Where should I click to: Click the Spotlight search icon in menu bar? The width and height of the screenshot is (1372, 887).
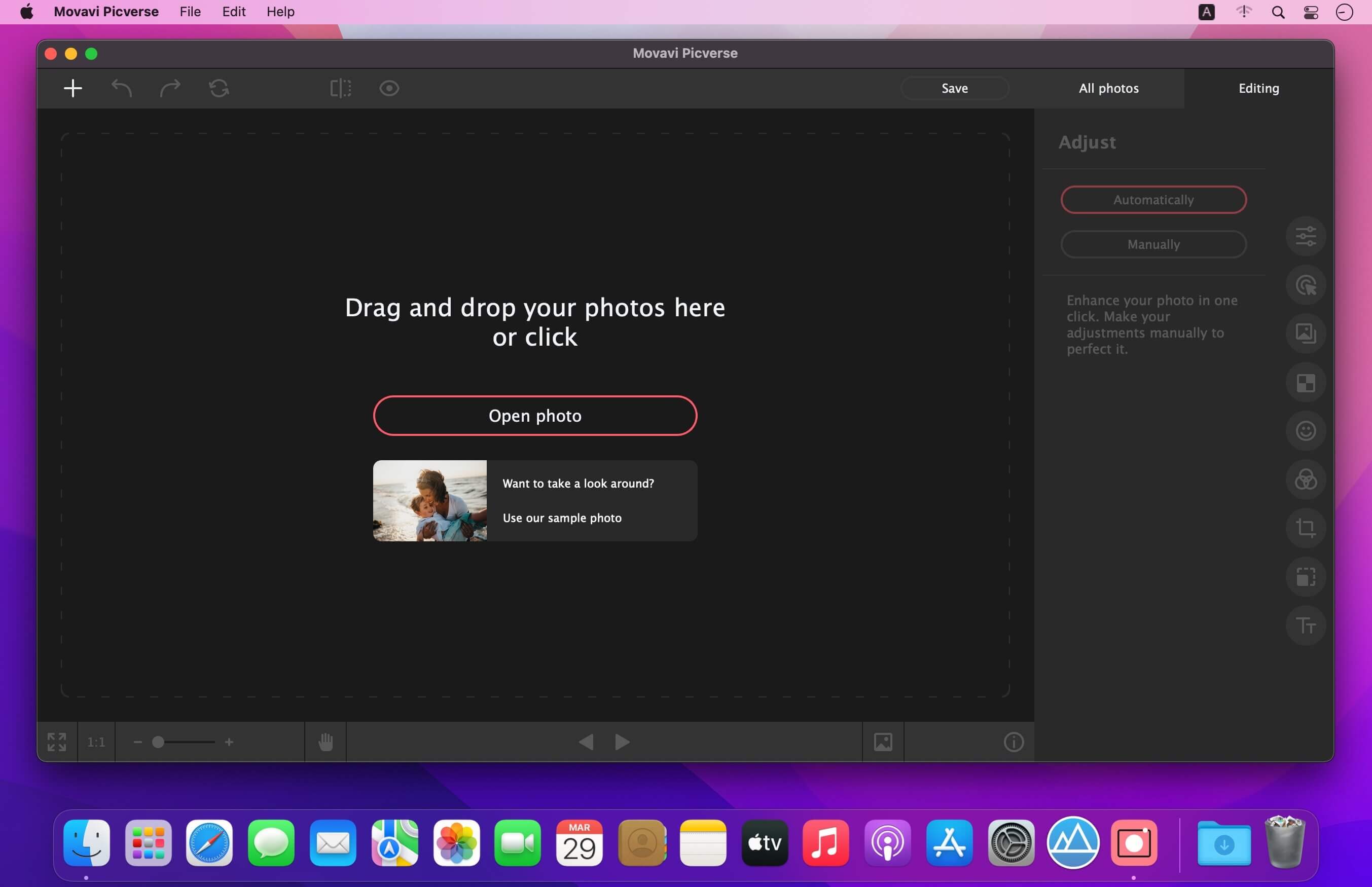1278,12
